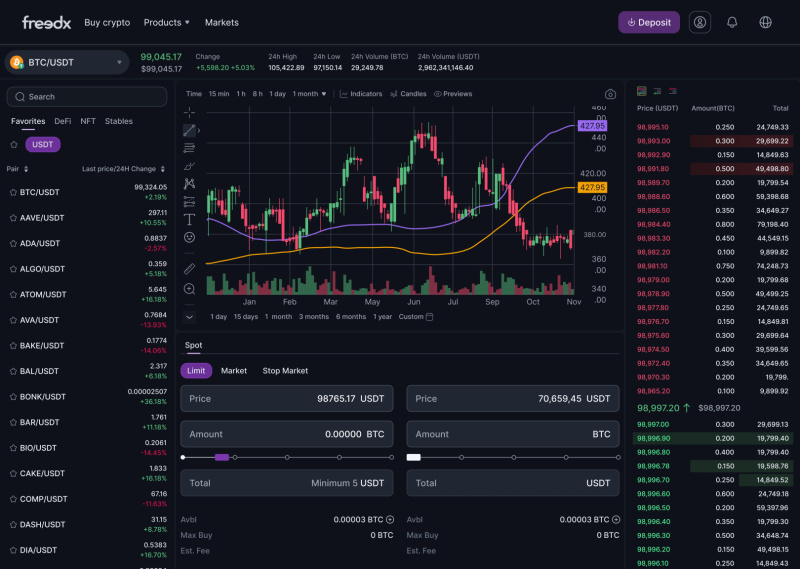Screen dimensions: 800x569
Task: Favorite the BONK/USDT pair star
Action: click(x=13, y=397)
